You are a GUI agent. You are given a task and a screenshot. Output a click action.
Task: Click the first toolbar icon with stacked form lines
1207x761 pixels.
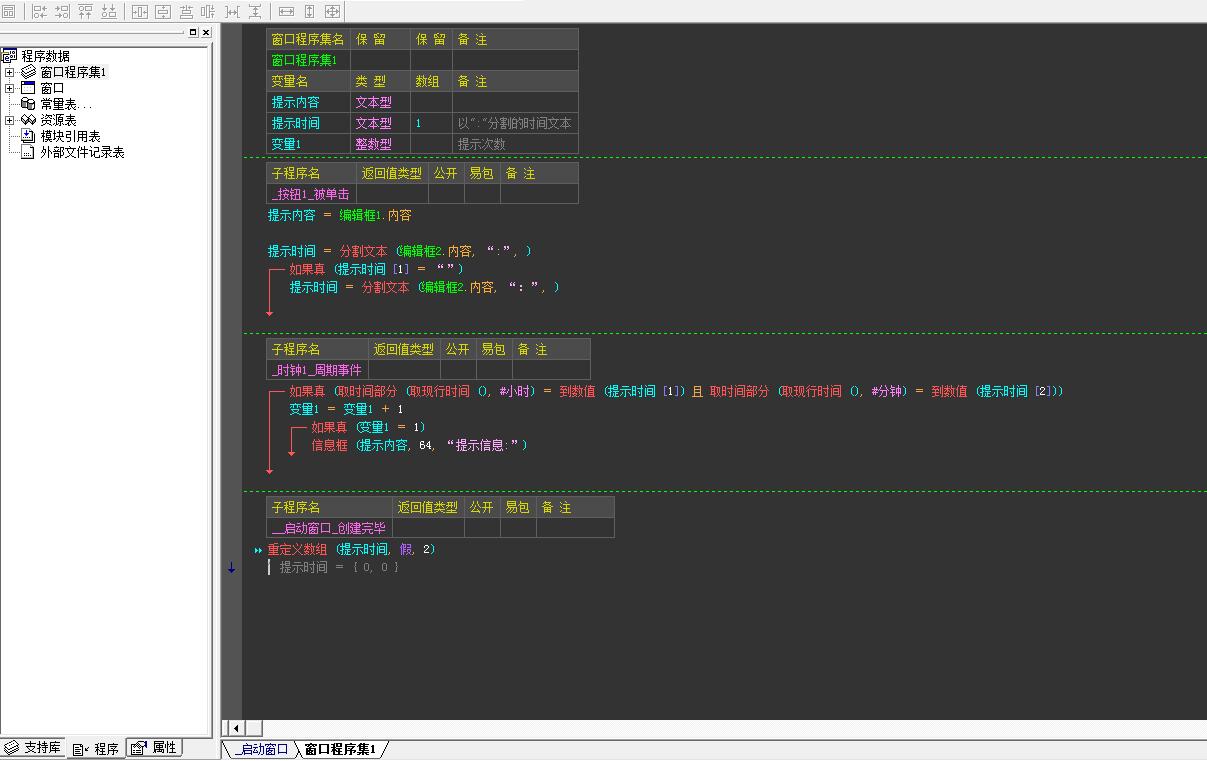tap(9, 12)
